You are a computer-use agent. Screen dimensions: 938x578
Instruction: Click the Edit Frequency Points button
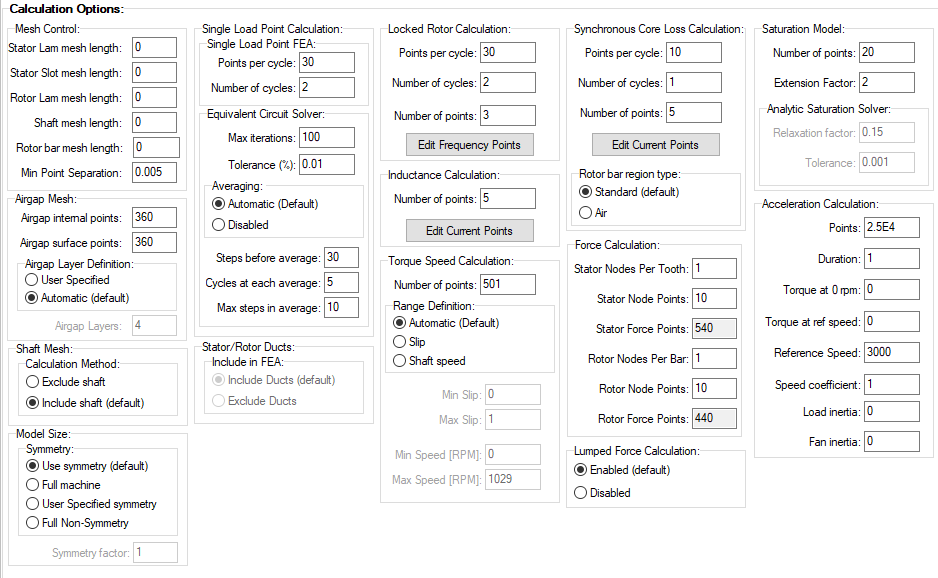pos(469,145)
